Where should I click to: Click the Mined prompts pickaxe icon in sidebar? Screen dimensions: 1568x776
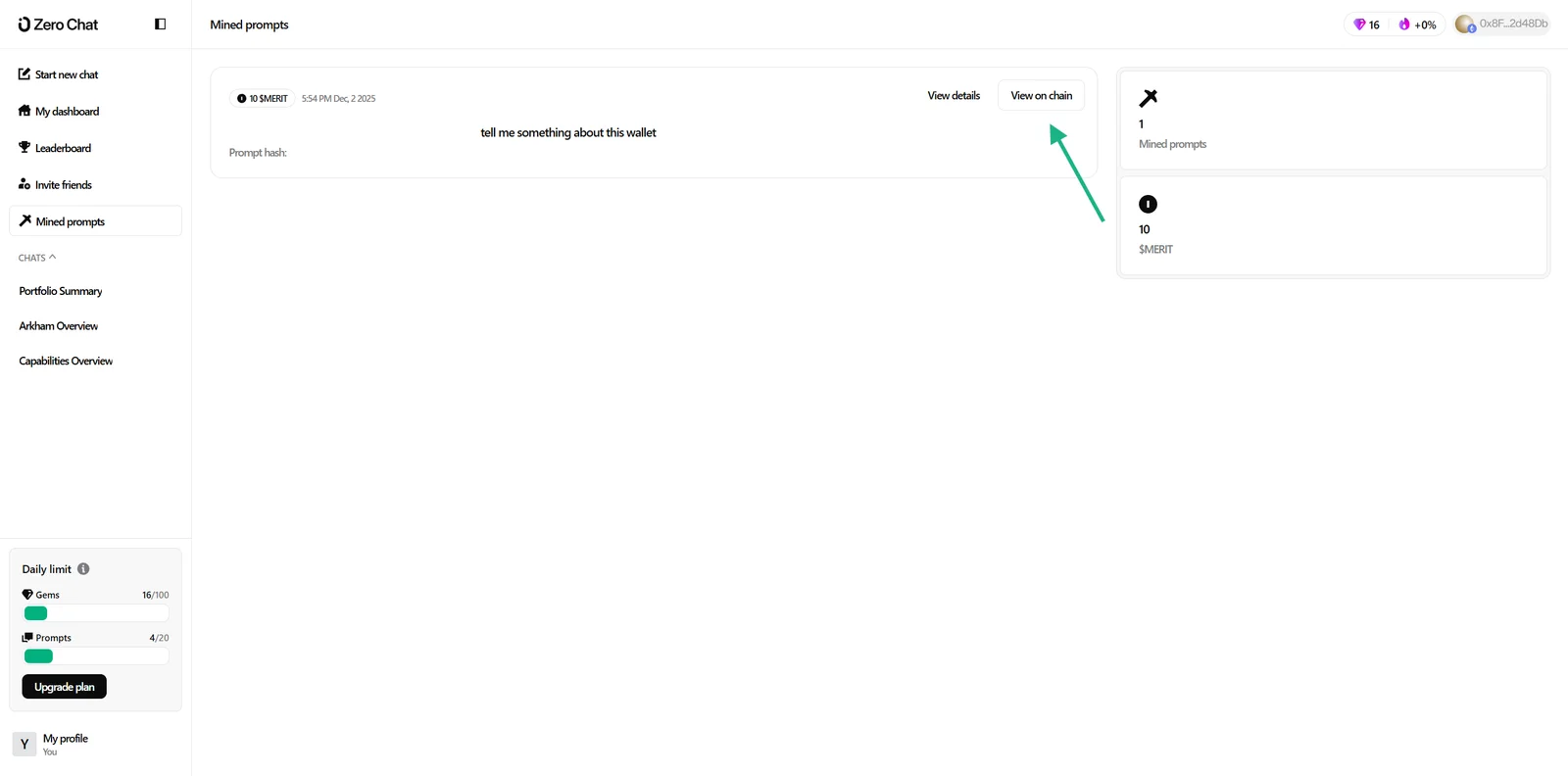(25, 220)
